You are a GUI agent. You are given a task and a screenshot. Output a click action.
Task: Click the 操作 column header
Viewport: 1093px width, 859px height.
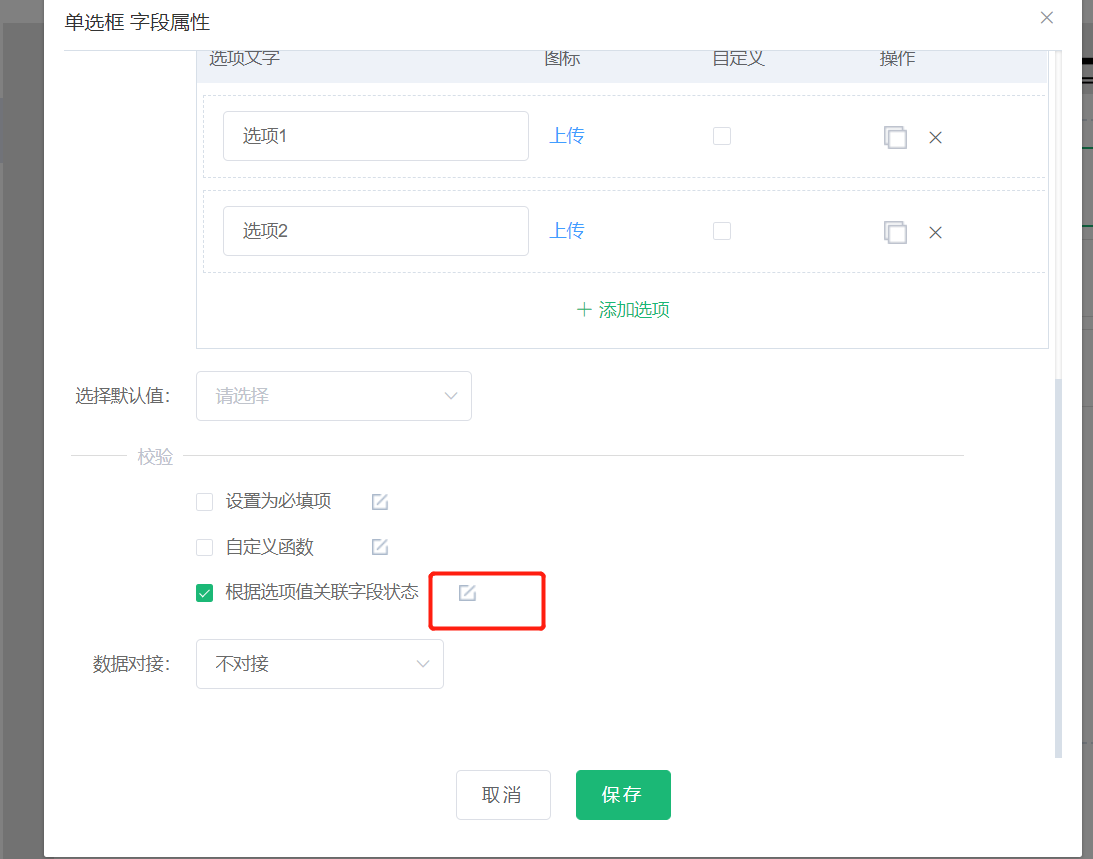(x=897, y=59)
